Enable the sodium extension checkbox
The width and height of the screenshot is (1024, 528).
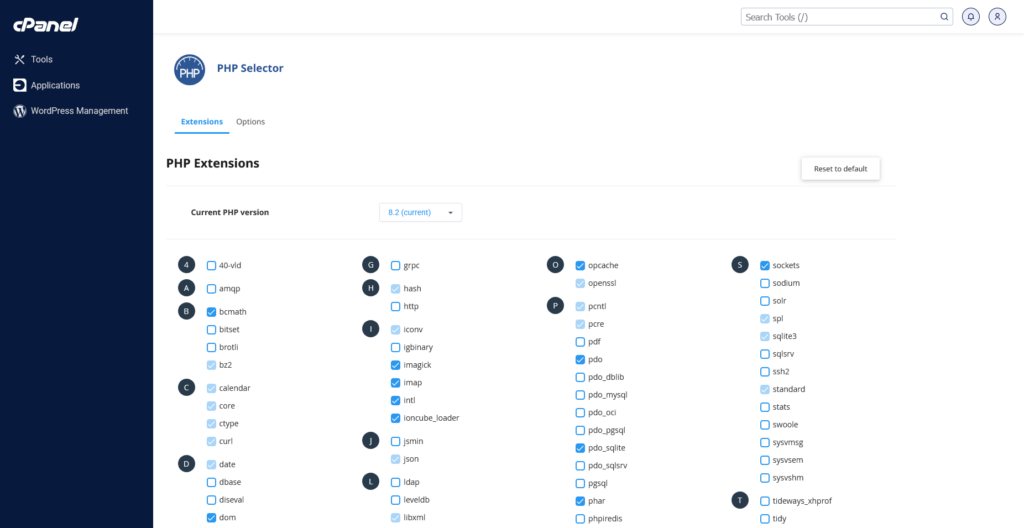coord(765,283)
